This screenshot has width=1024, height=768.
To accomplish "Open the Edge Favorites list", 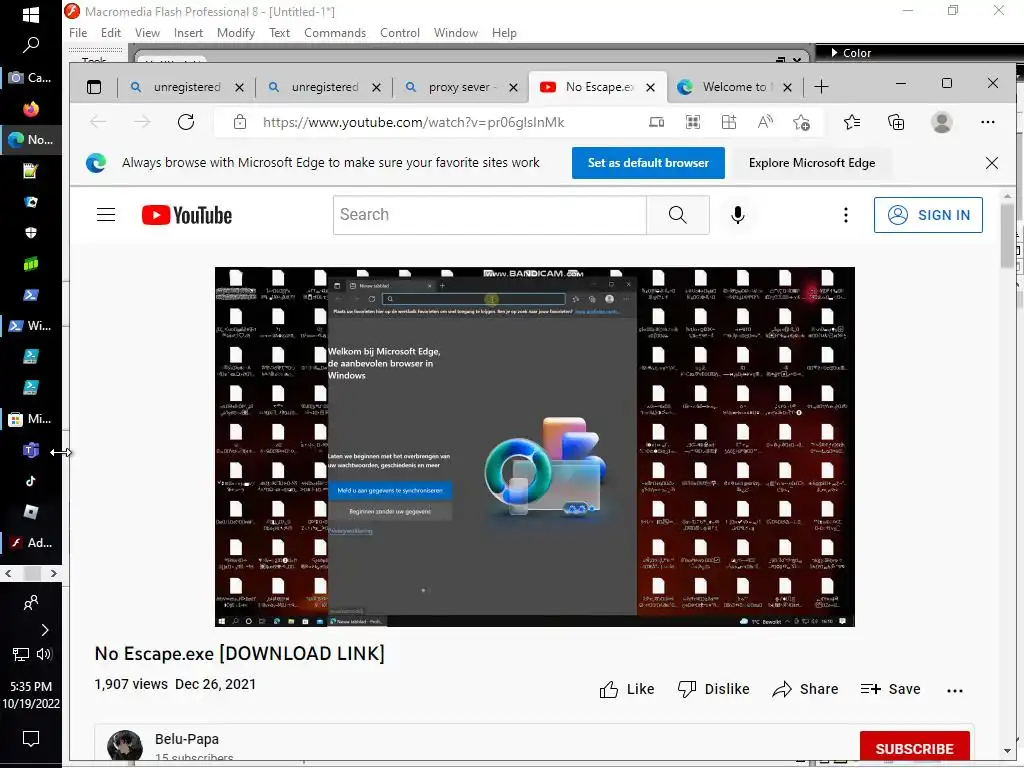I will [x=852, y=122].
